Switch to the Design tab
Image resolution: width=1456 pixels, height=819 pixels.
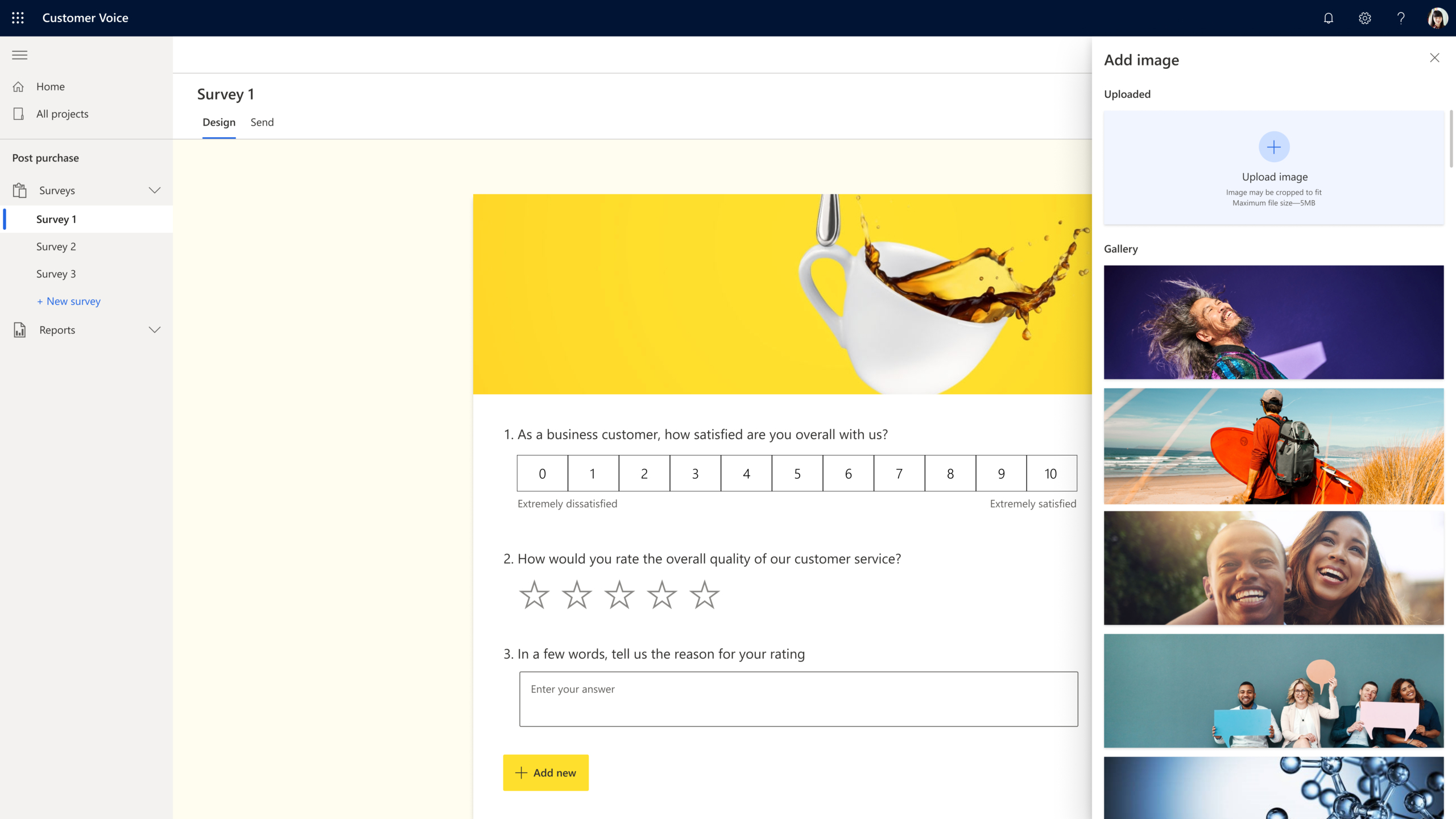coord(218,122)
